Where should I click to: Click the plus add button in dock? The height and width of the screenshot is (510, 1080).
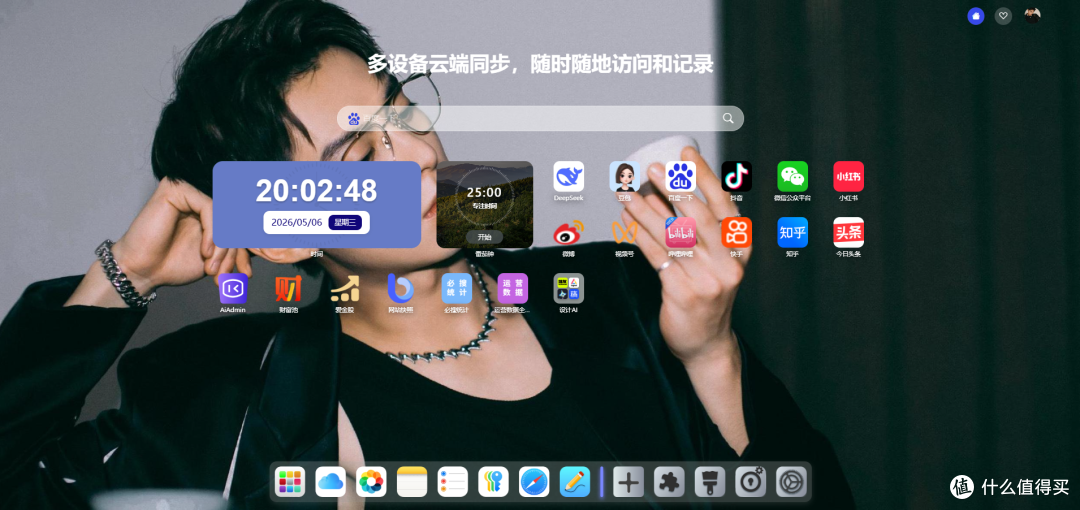(628, 482)
